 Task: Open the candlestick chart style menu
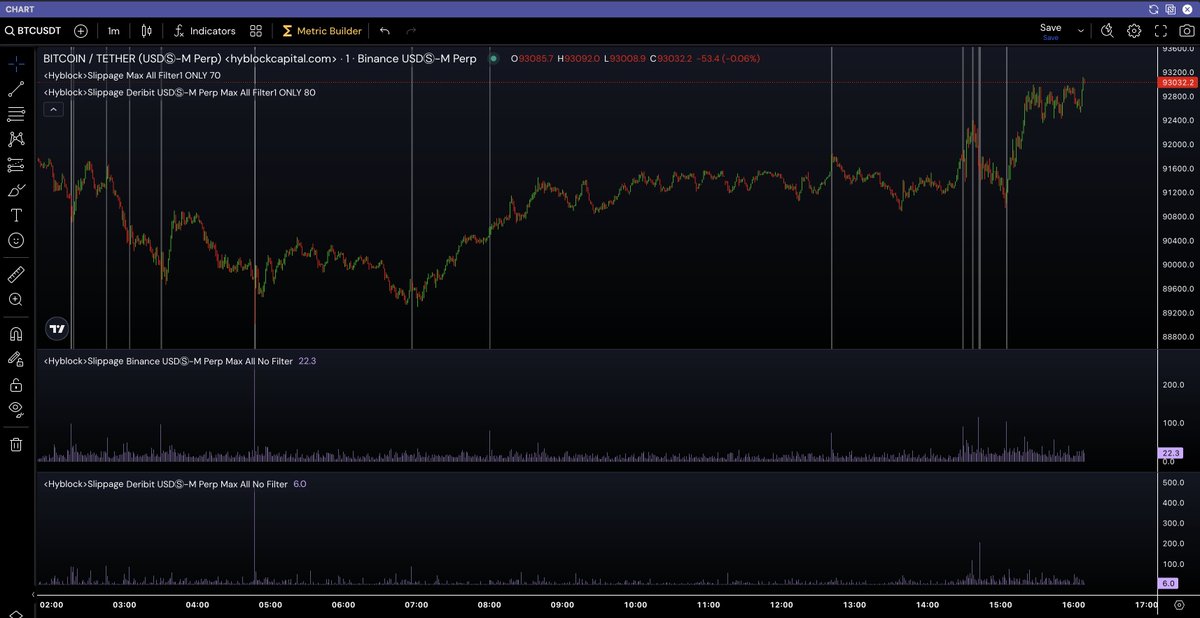click(x=148, y=31)
